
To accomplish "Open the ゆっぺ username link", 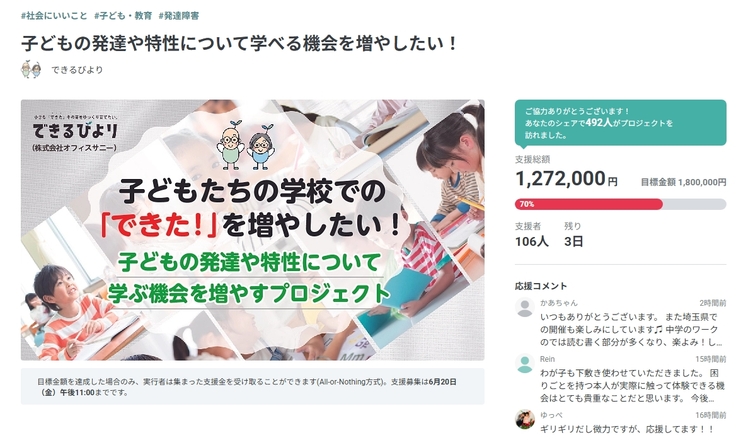I will [551, 415].
